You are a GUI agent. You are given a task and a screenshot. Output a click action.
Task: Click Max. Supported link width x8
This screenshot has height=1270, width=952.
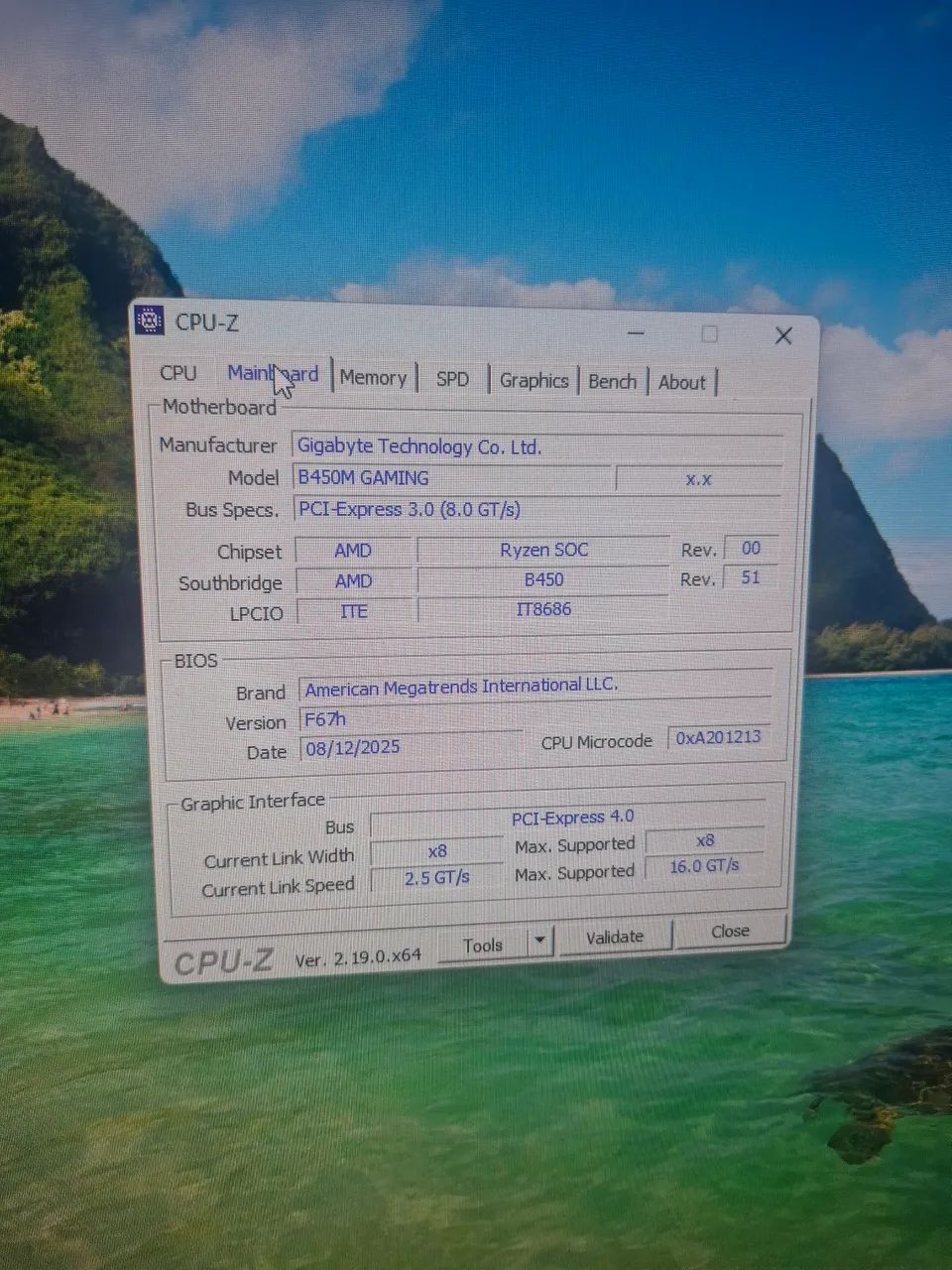pos(705,840)
